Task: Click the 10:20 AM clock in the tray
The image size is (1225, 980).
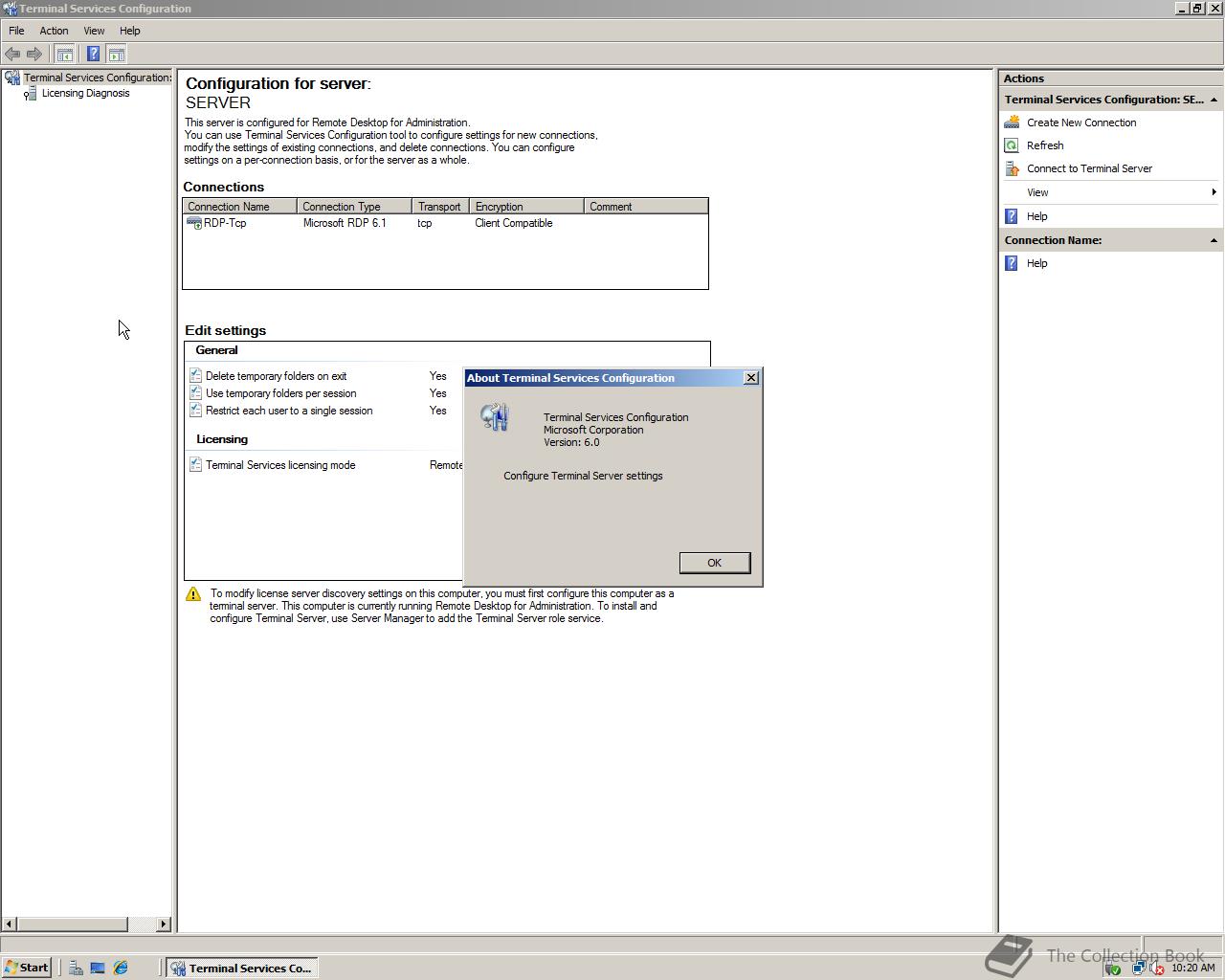Action: [1192, 968]
